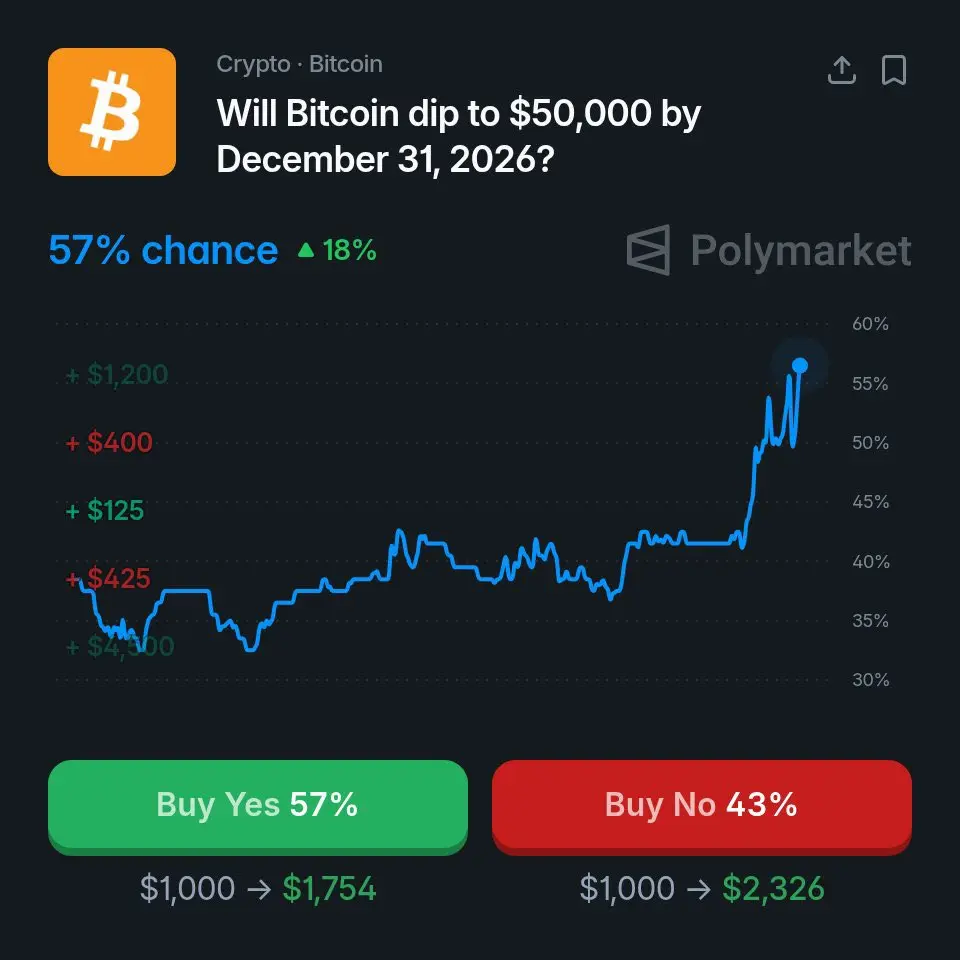Select the current price dot on chart

800,366
